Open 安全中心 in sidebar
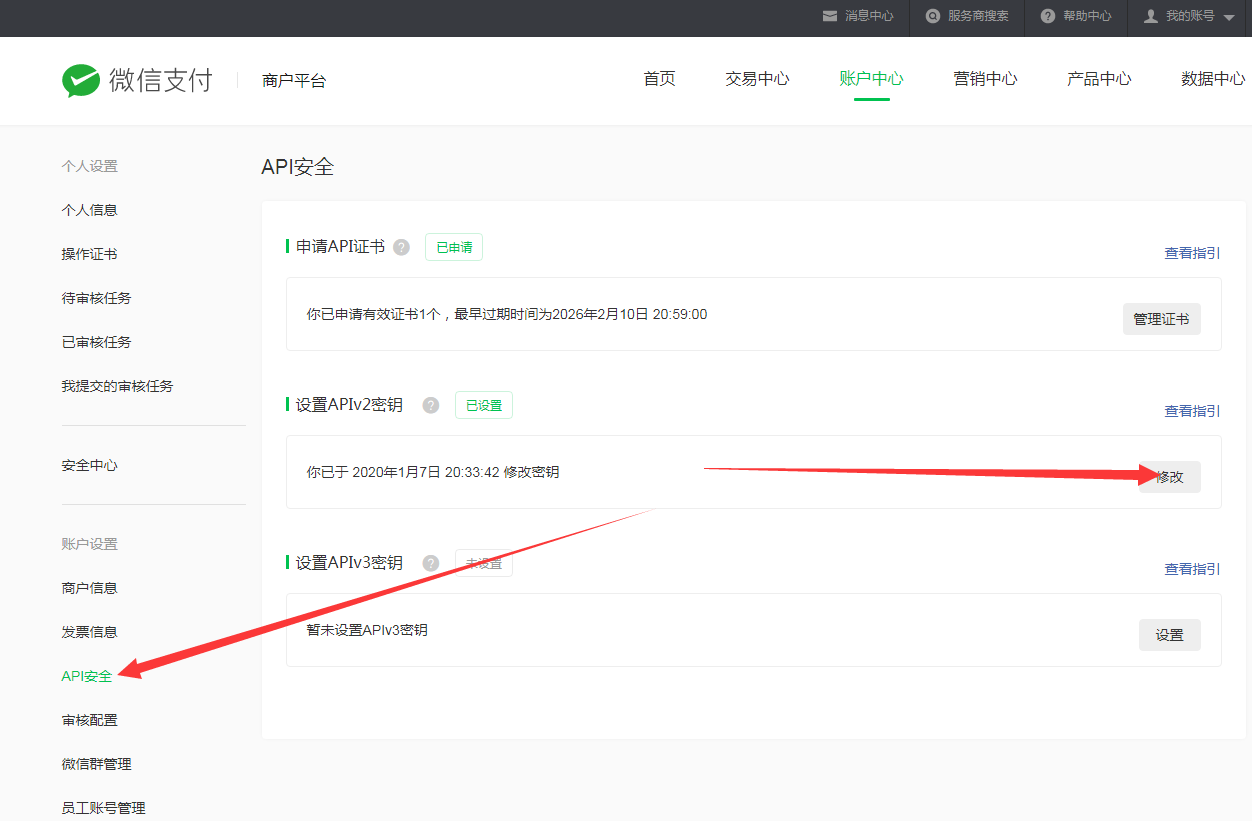Viewport: 1252px width, 821px height. [90, 466]
